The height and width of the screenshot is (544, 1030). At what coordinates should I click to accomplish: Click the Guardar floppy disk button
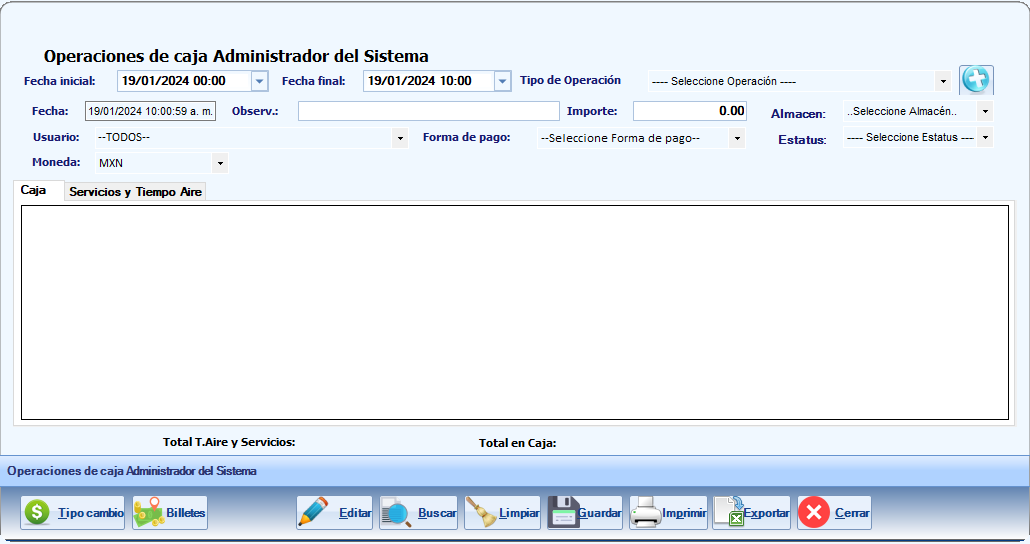click(585, 512)
